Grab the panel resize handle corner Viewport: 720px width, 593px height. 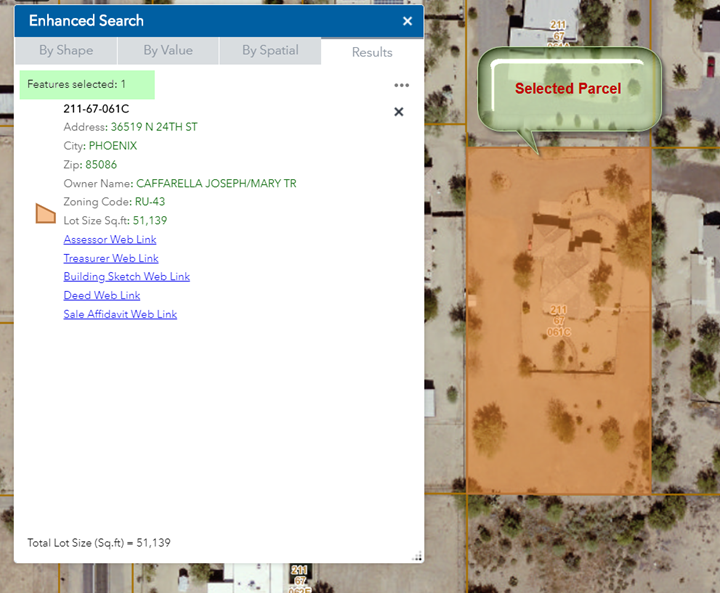coord(417,556)
